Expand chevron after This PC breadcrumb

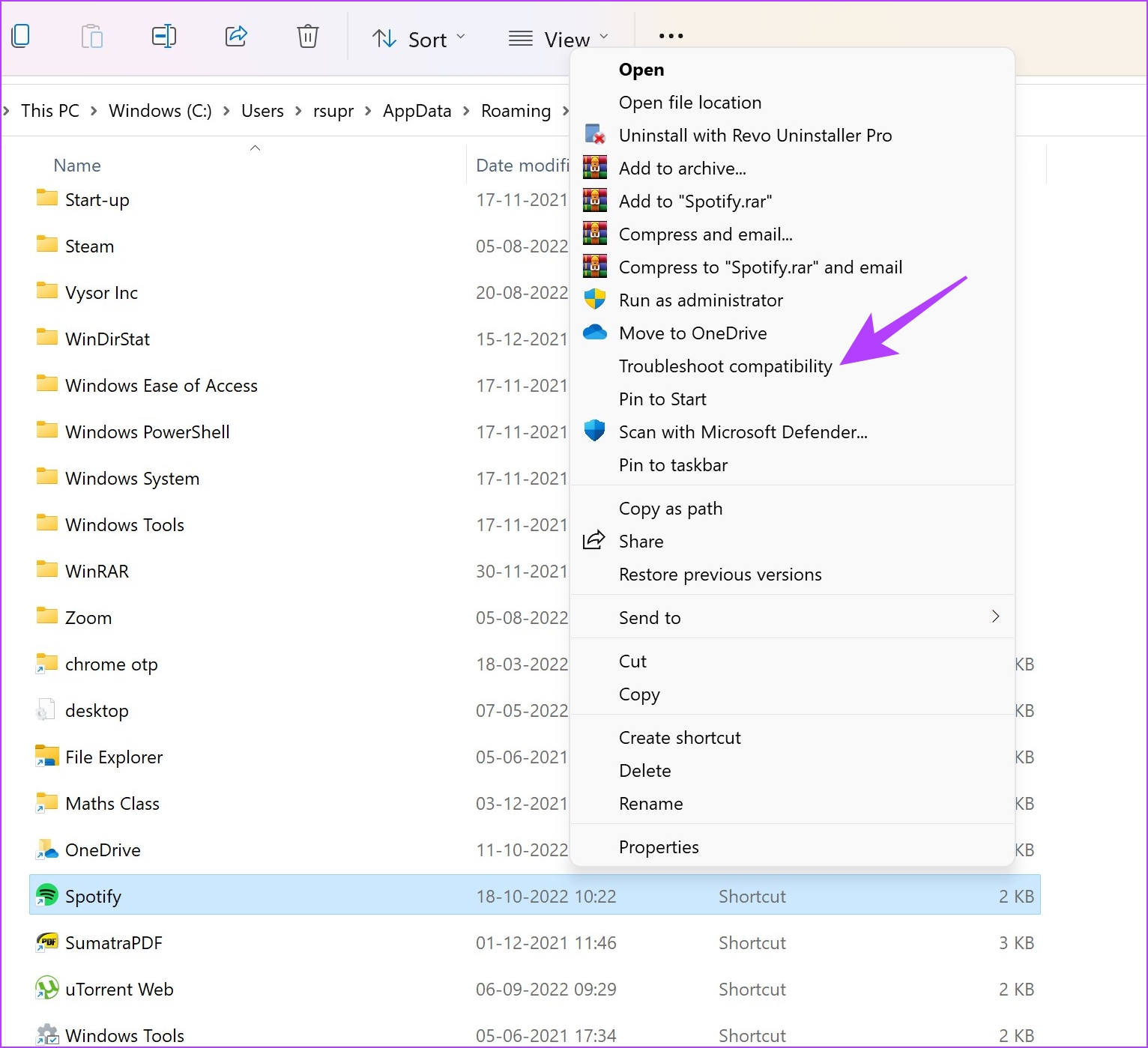coord(94,111)
